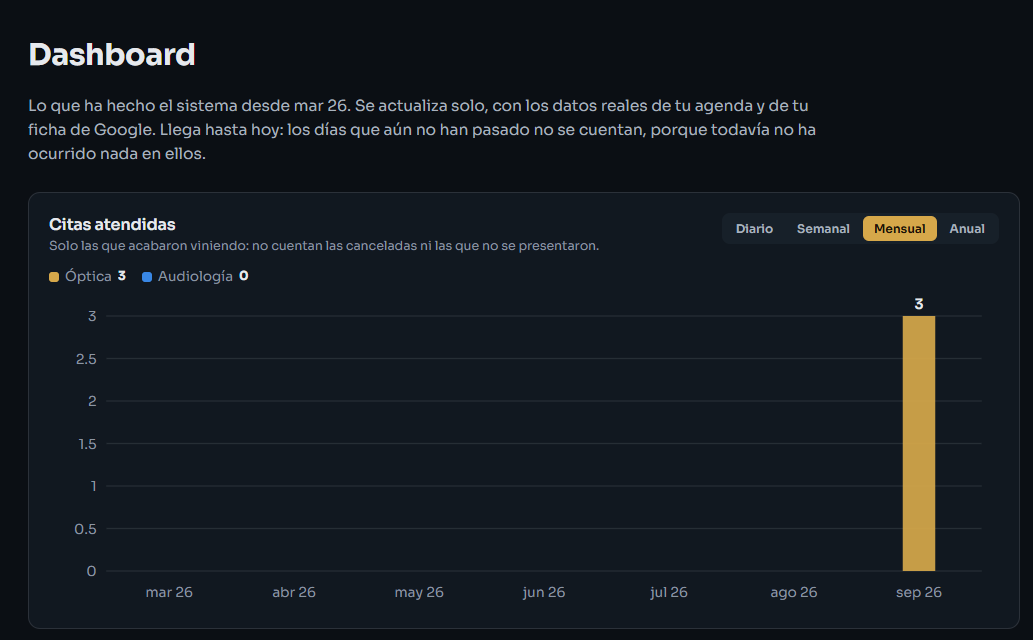Click the sep 26 axis label
This screenshot has height=640, width=1033.
coord(918,593)
